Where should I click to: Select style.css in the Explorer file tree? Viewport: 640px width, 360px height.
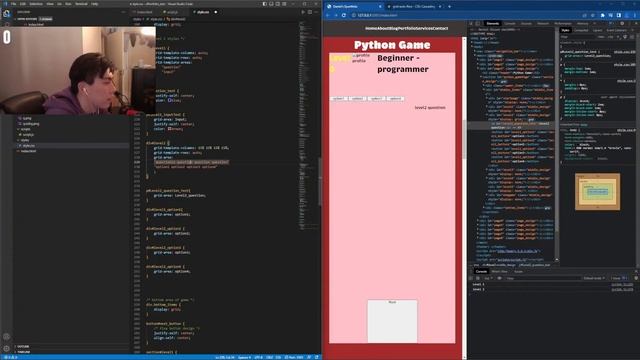point(29,146)
